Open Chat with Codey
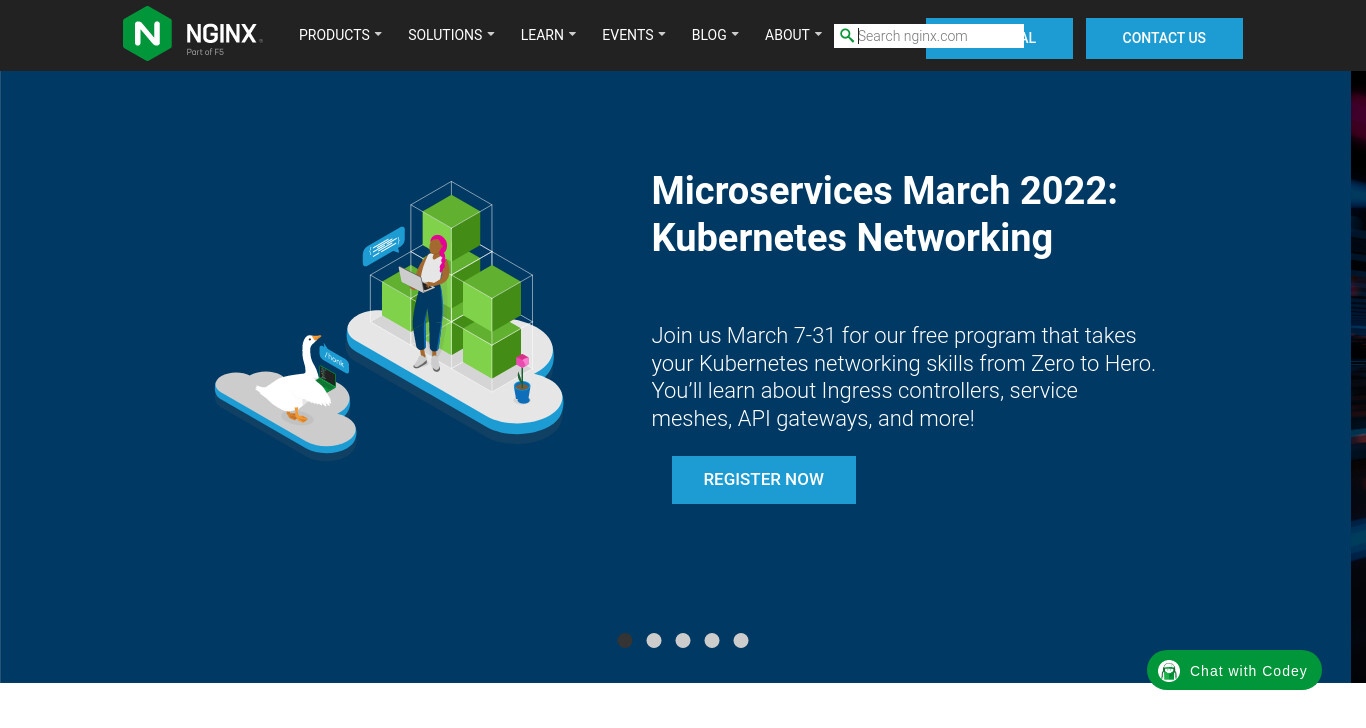This screenshot has height=728, width=1366. (x=1234, y=670)
